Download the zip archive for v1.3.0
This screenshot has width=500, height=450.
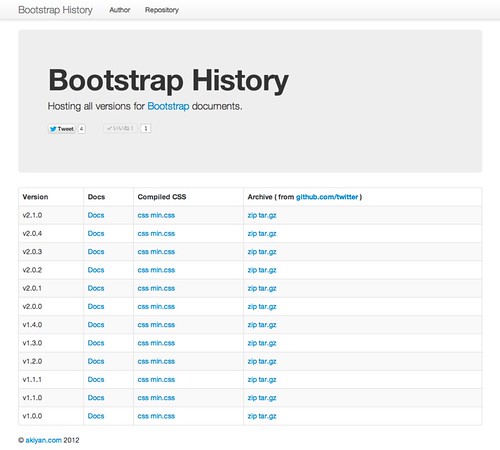pyautogui.click(x=252, y=343)
